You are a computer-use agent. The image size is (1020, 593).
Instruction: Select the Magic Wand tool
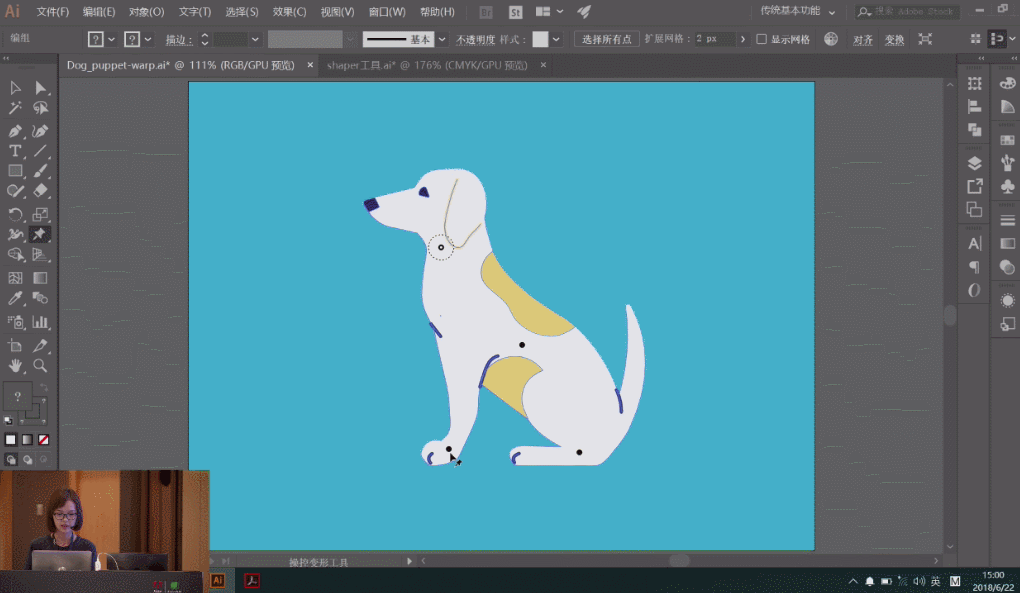[16, 108]
